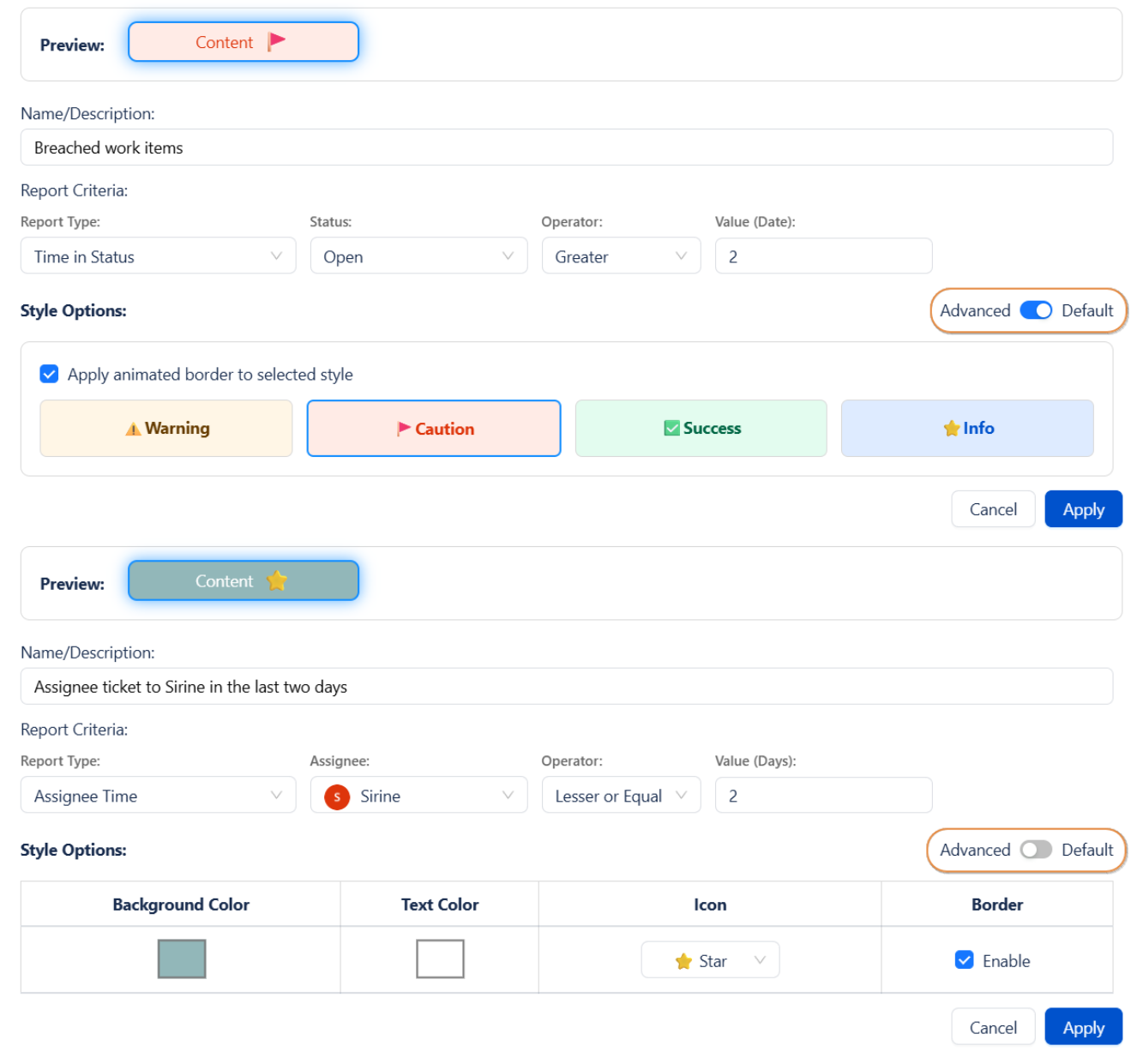Open the Lesser or Equal operator dropdown
The height and width of the screenshot is (1064, 1143).
pos(621,796)
